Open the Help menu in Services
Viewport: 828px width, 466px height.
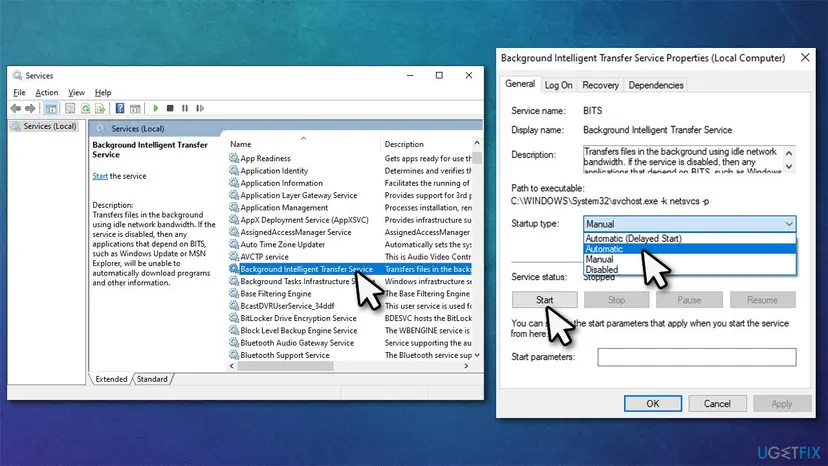click(x=102, y=92)
